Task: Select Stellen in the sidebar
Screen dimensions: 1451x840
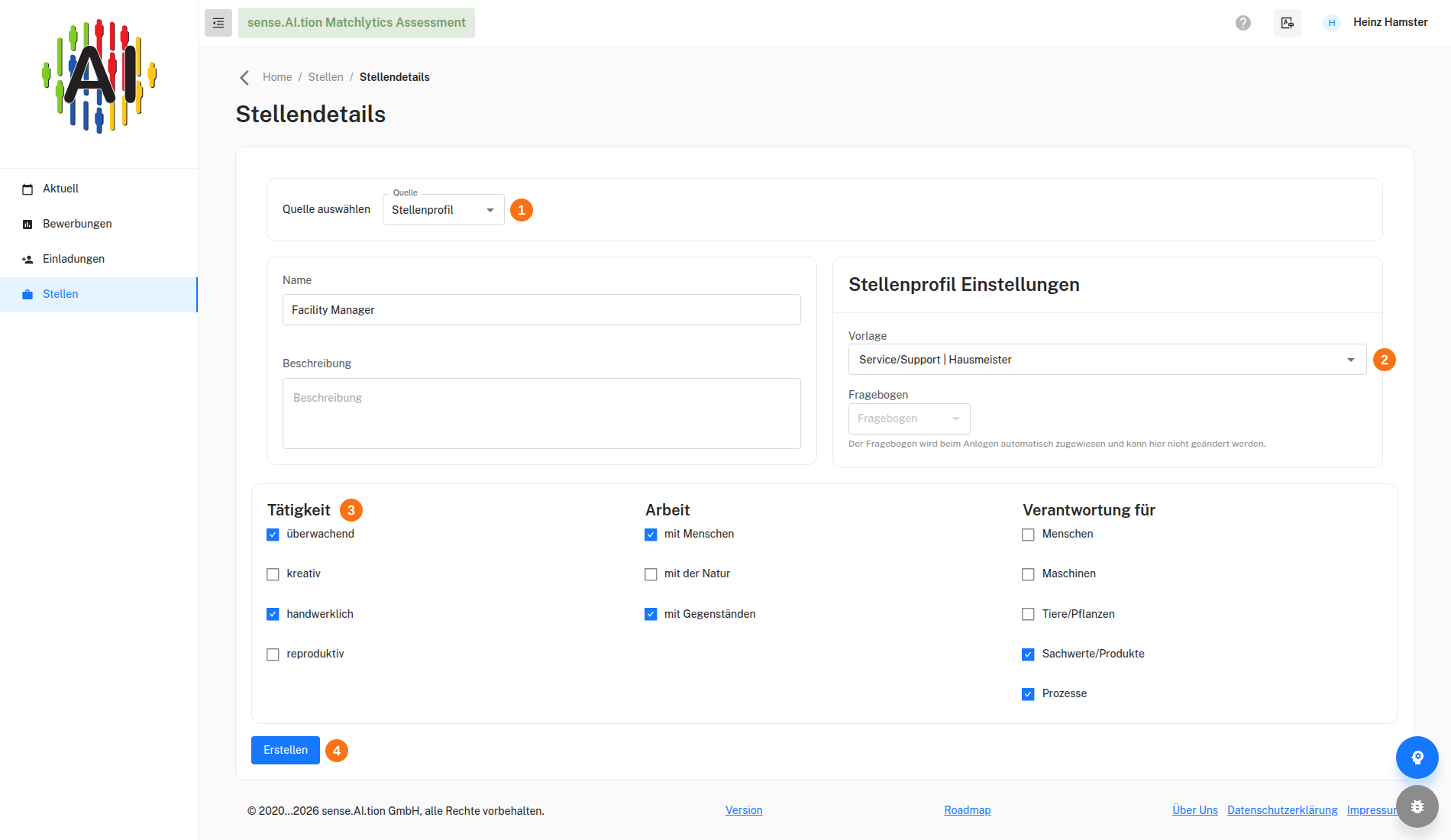Action: pos(99,294)
